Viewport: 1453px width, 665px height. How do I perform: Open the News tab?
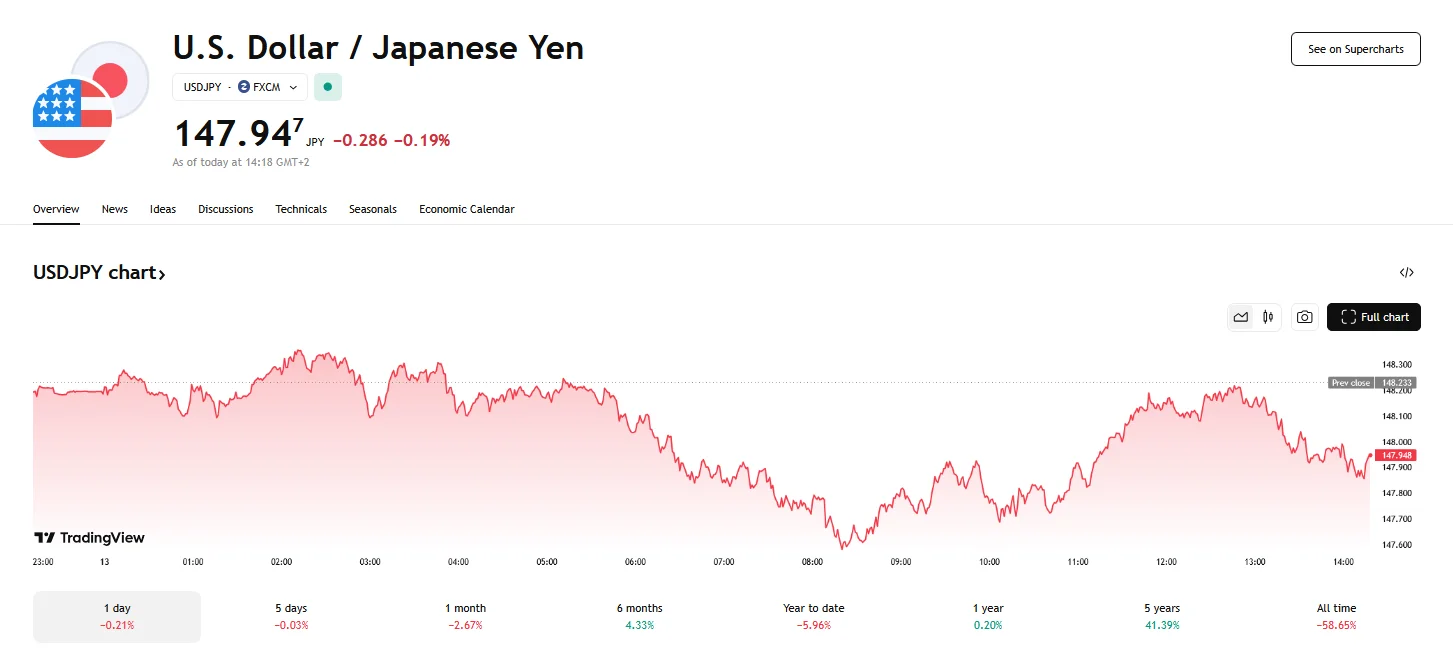point(115,209)
